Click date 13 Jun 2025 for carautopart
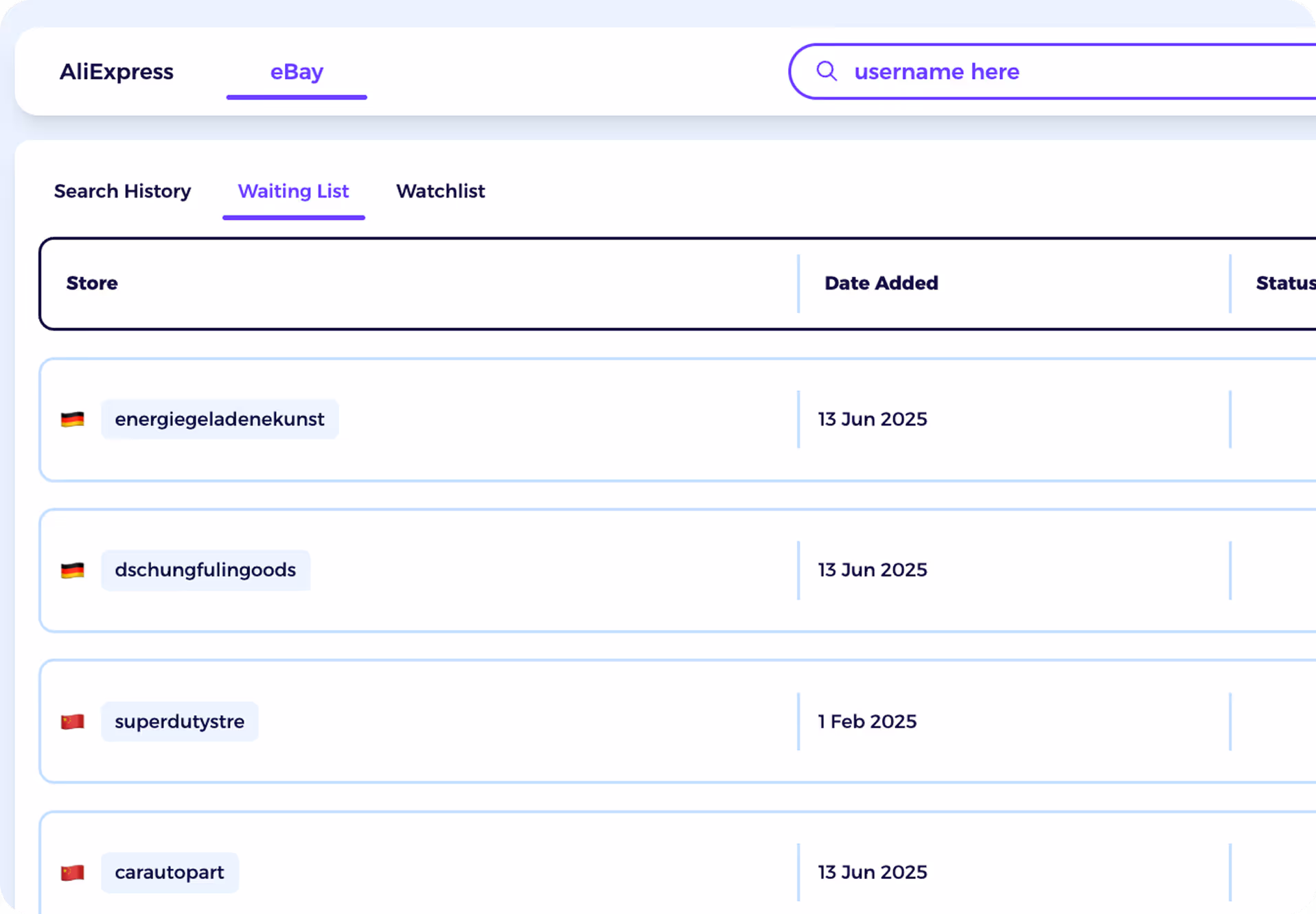 872,872
